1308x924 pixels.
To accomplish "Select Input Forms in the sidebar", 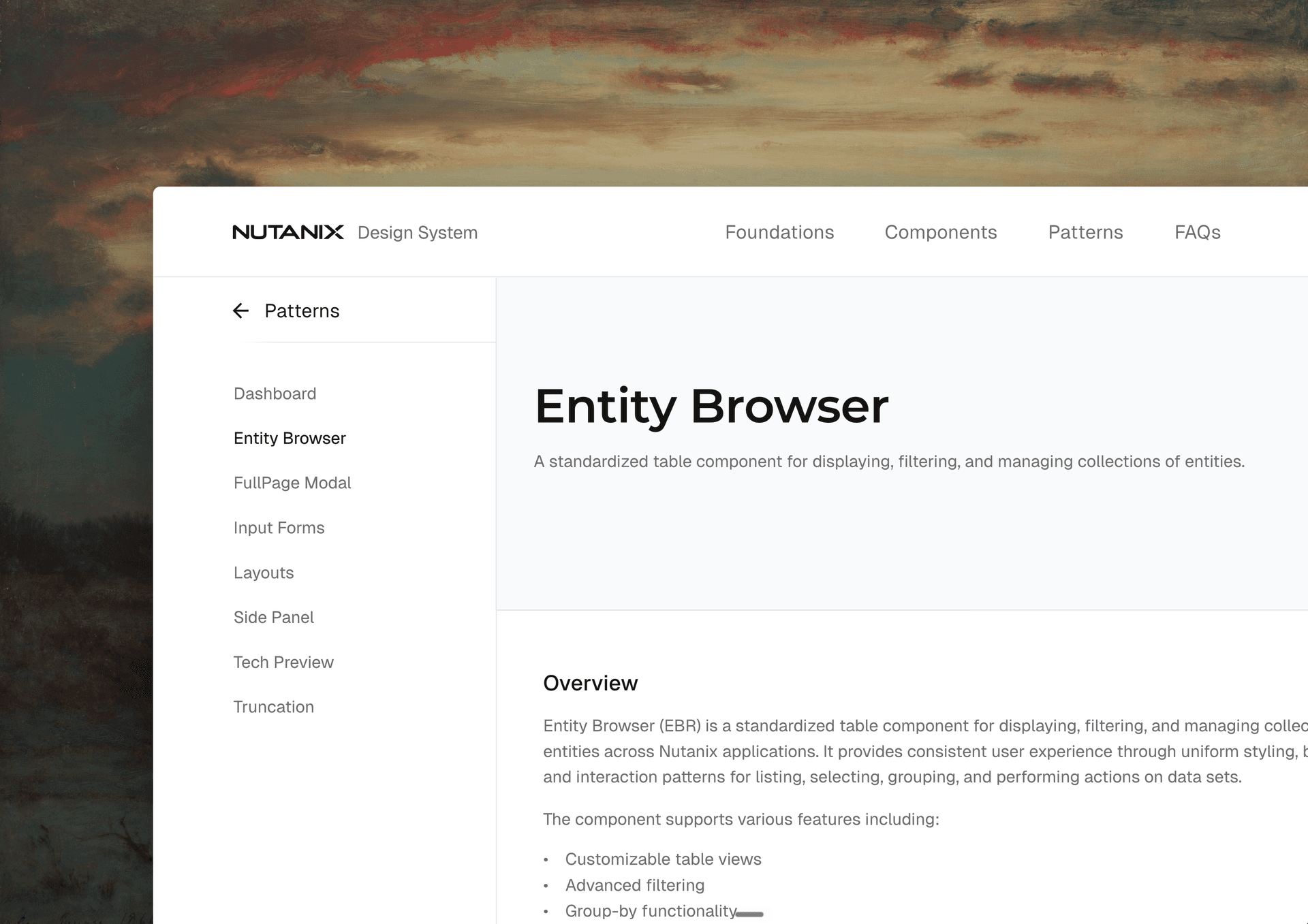I will [279, 528].
